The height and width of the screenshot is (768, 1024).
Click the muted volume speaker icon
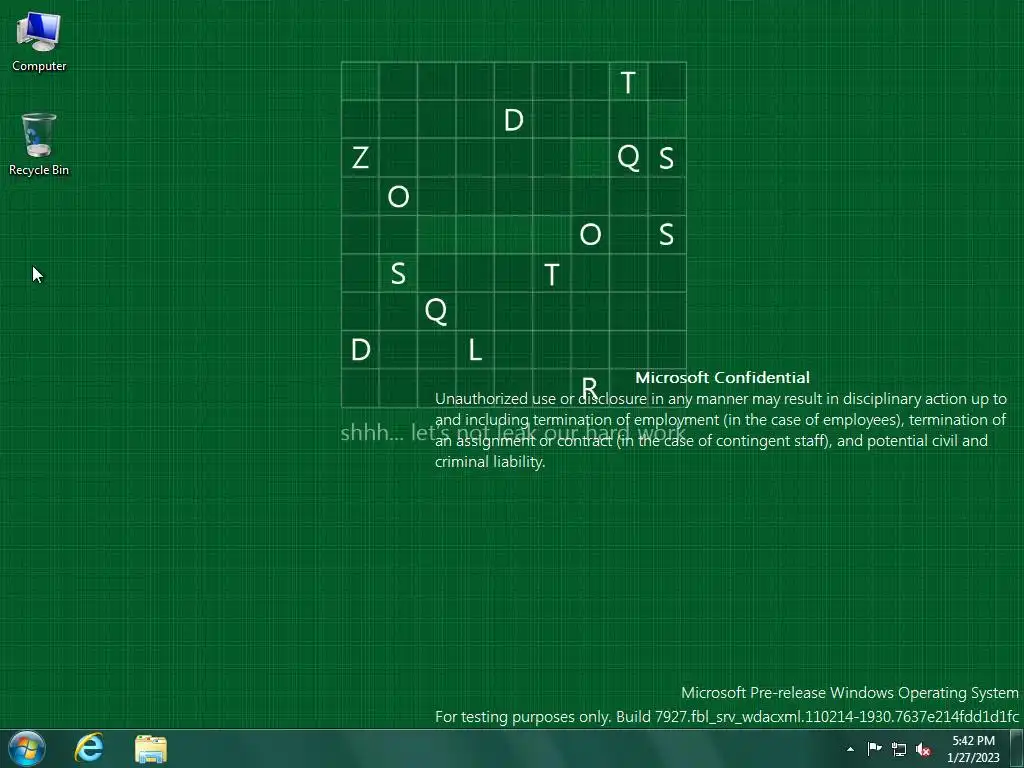923,750
